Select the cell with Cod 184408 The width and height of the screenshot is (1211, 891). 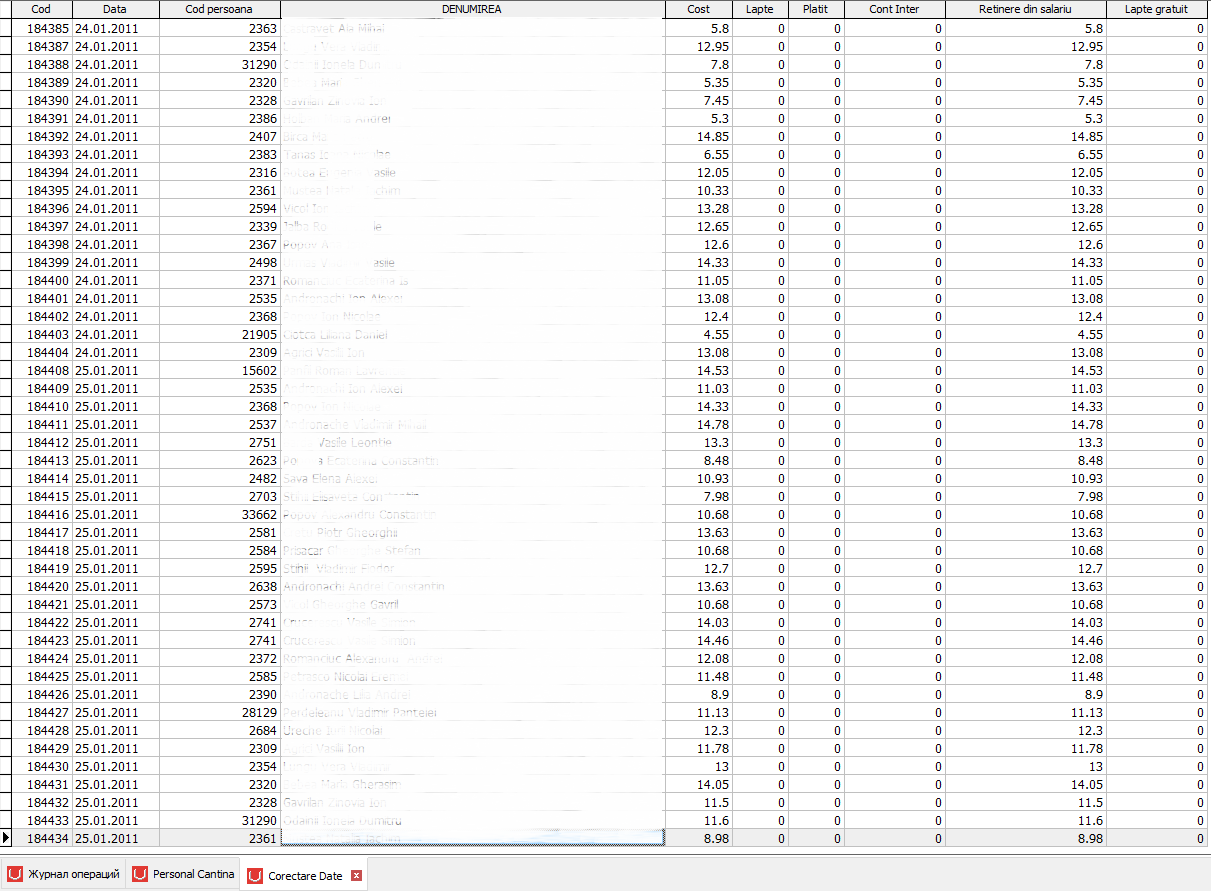(x=41, y=371)
